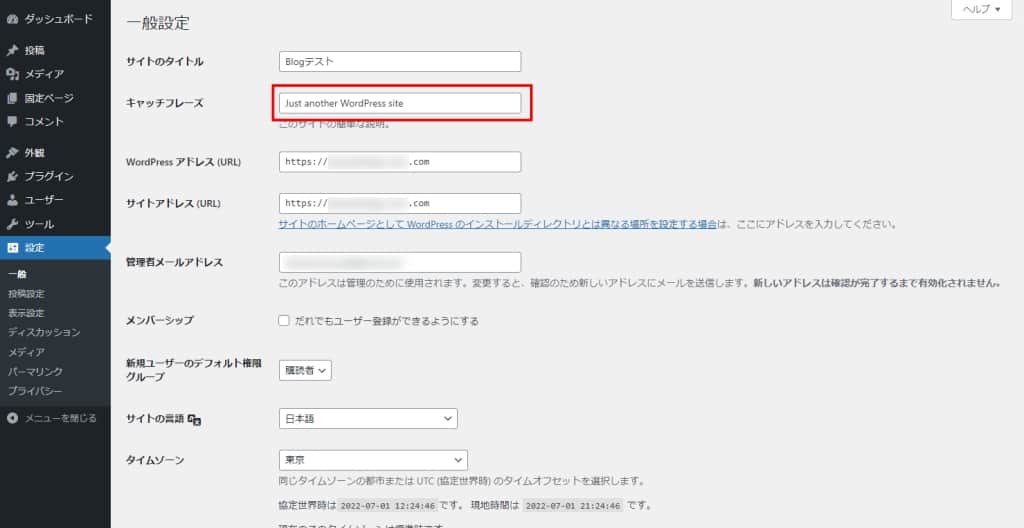Collapse the sidebar with メニューを閉じる arrow icon
1024x528 pixels.
tap(12, 418)
